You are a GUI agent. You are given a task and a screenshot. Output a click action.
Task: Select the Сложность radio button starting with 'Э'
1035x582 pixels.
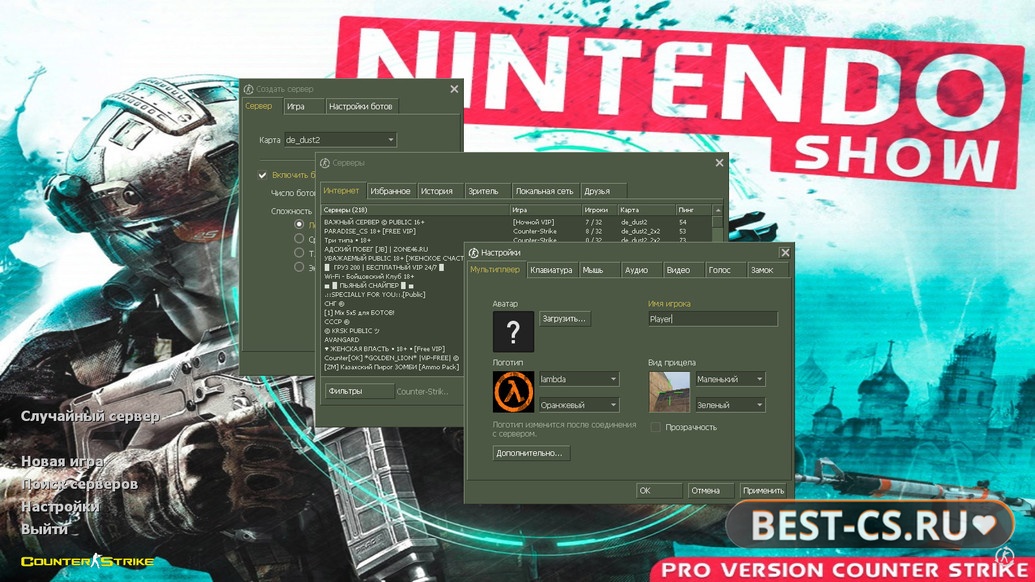(x=299, y=267)
